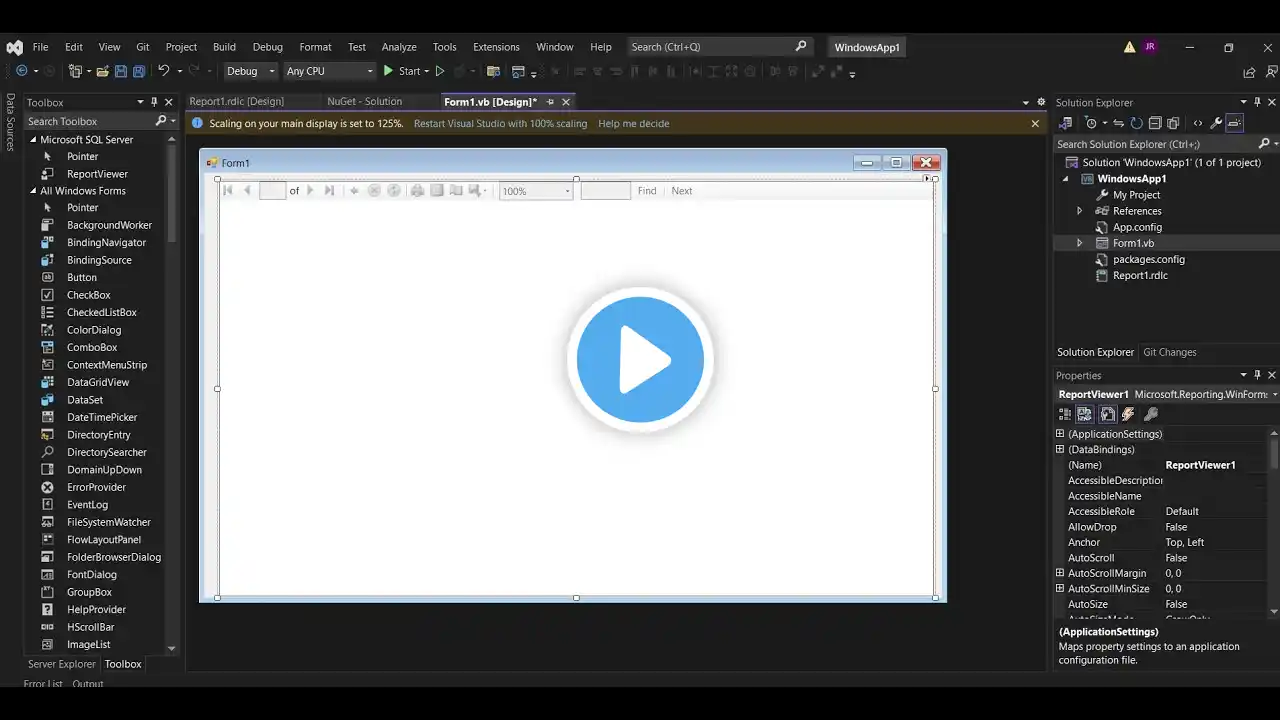The image size is (1280, 720).
Task: Sync with Active Document in Solution Explorer
Action: tap(1118, 123)
